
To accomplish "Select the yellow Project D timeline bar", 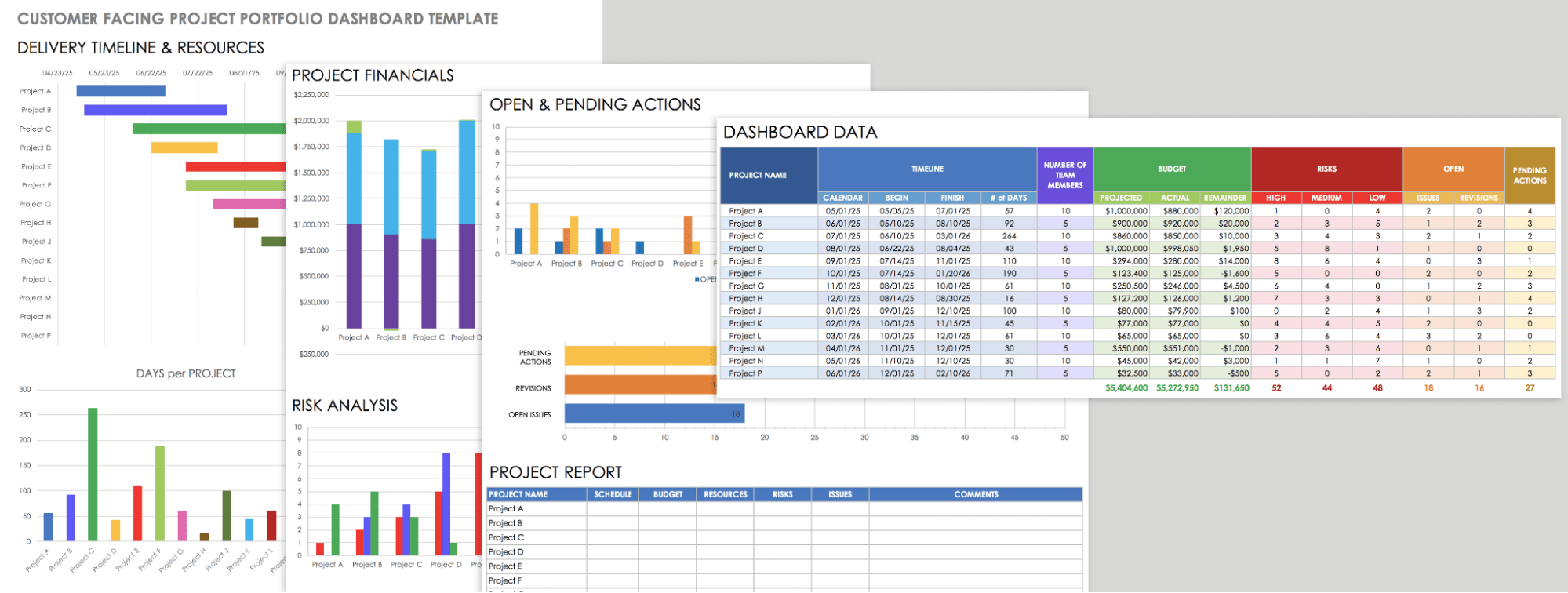I will (184, 147).
